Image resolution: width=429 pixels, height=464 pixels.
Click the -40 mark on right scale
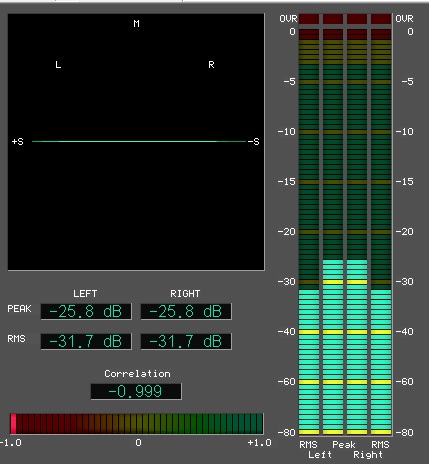pos(405,332)
